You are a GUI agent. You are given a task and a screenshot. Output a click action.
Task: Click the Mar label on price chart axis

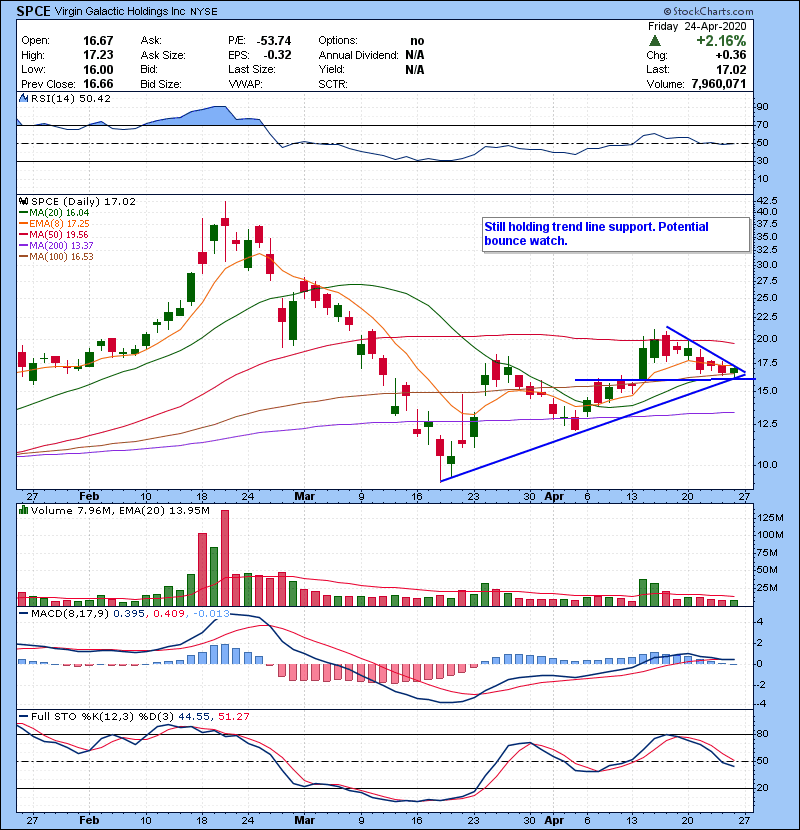tap(304, 496)
